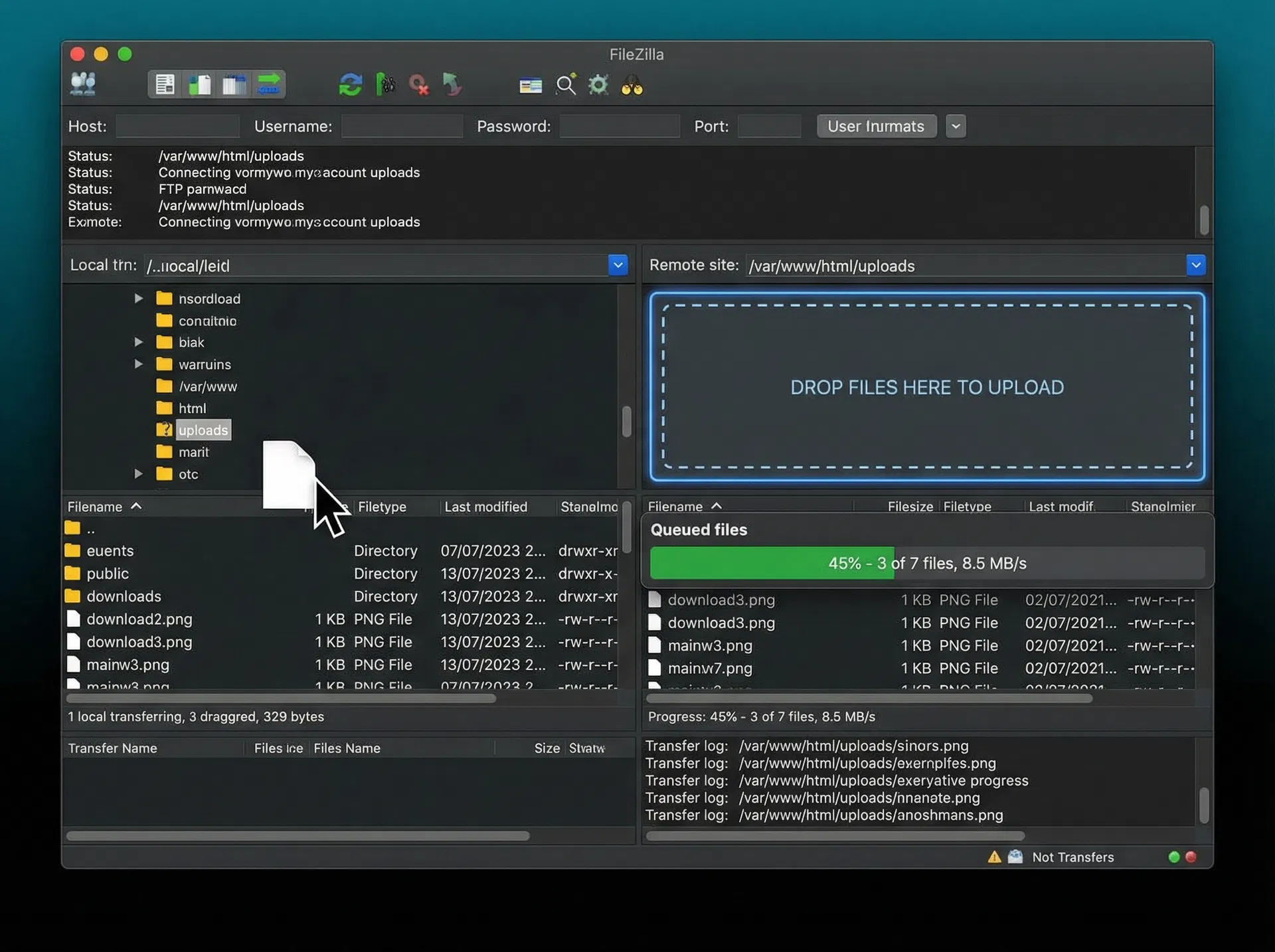This screenshot has height=952, width=1275.
Task: Toggle remote directory tree icon
Action: point(234,85)
